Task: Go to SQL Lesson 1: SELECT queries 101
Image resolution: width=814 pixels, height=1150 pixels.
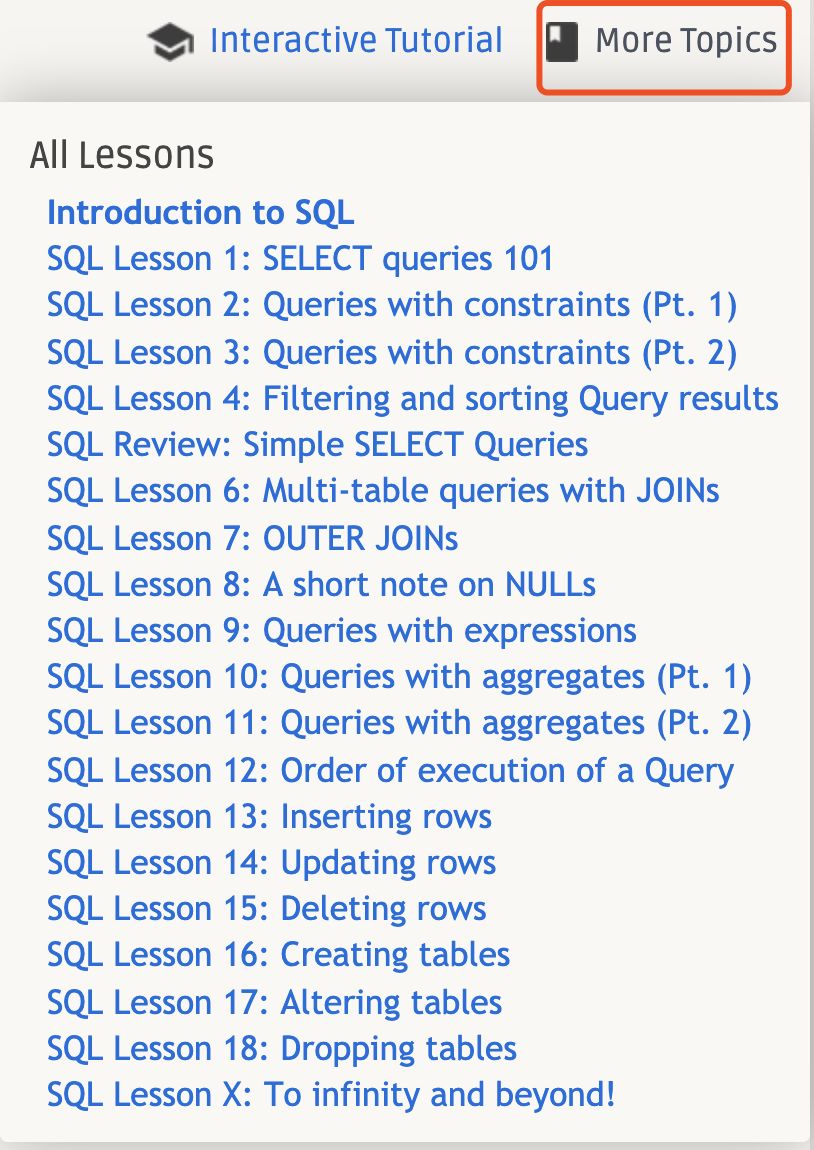Action: tap(300, 259)
